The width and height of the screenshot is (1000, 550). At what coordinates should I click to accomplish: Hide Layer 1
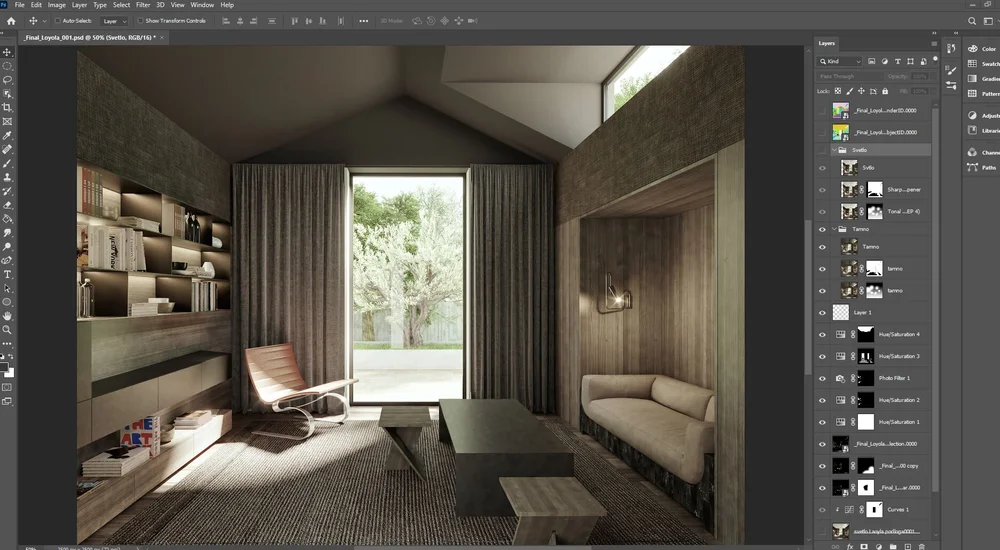822,313
